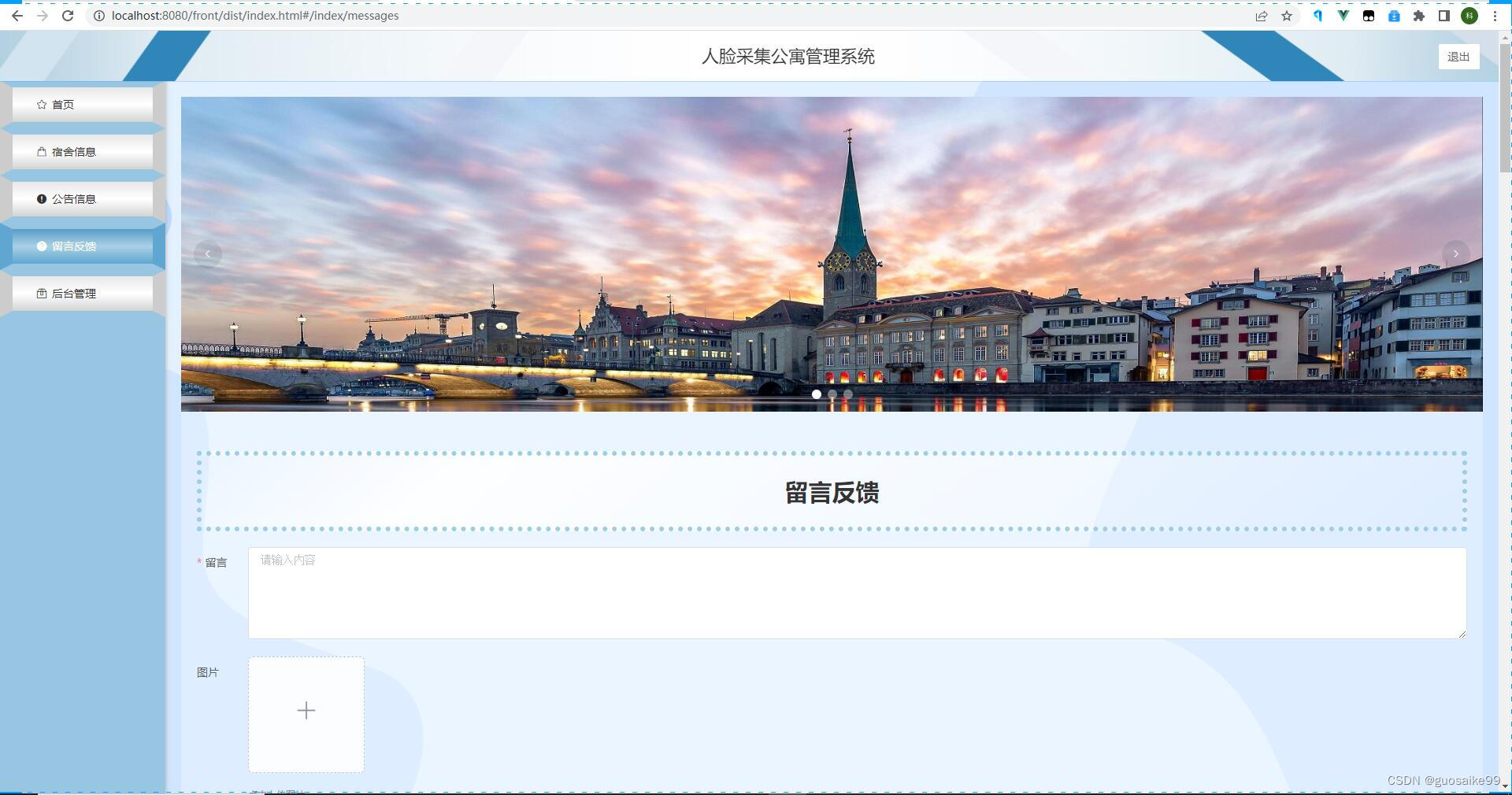1512x795 pixels.
Task: Click the share page icon
Action: click(x=1262, y=16)
